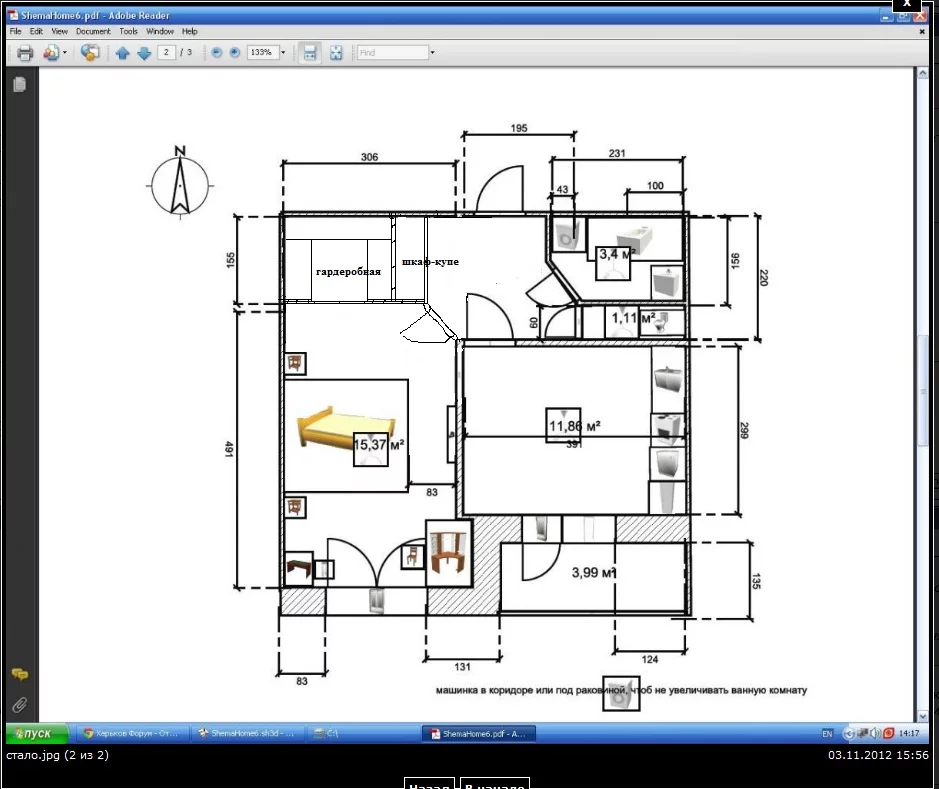The height and width of the screenshot is (789, 939).
Task: Click the 133% zoom value box
Action: click(x=263, y=52)
